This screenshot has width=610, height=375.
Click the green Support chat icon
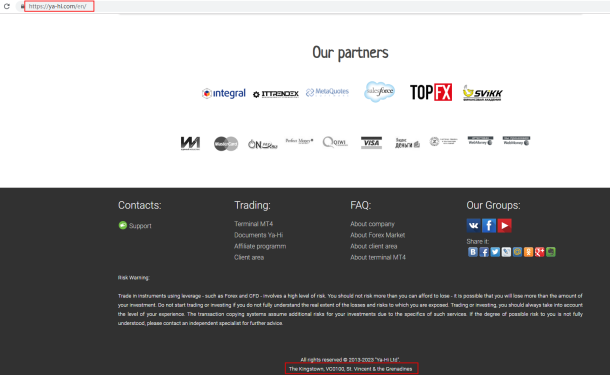tap(123, 225)
